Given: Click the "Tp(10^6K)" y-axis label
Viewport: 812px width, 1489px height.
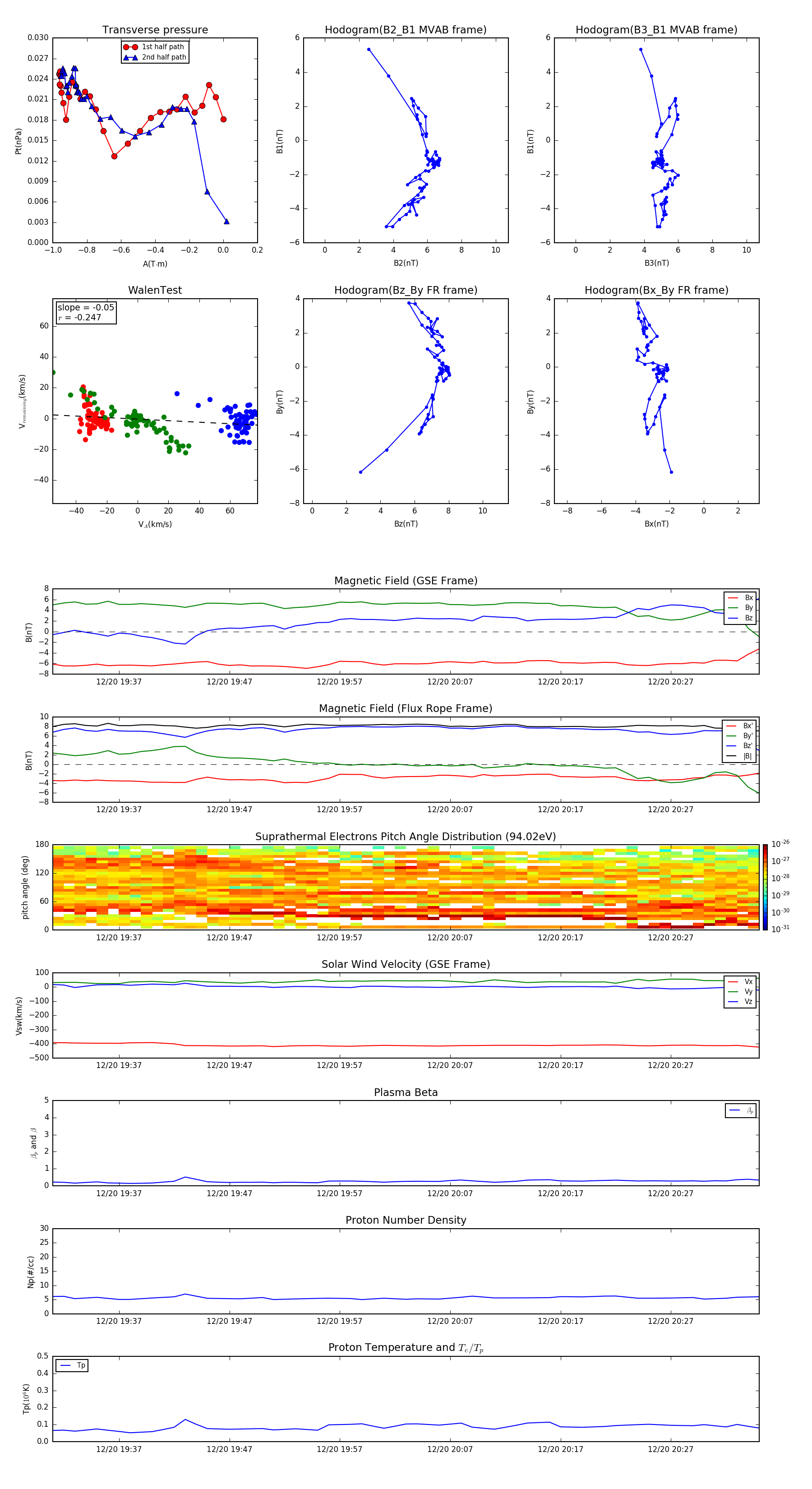Looking at the screenshot, I should [x=26, y=1399].
